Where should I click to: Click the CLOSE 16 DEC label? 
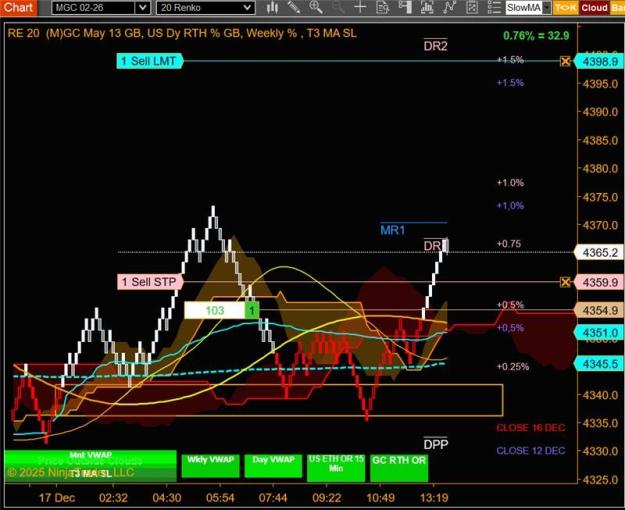click(531, 428)
